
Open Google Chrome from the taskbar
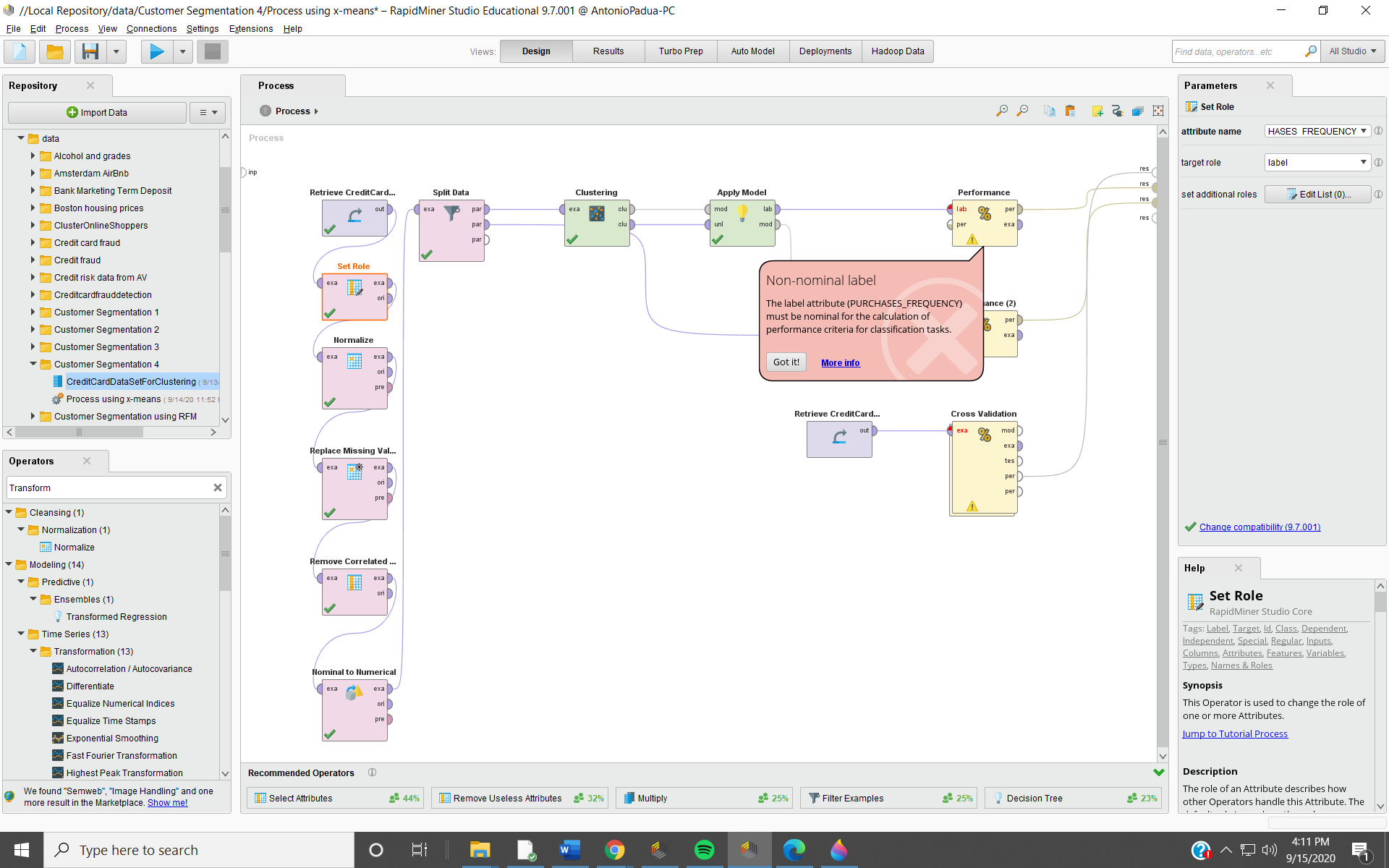[614, 850]
